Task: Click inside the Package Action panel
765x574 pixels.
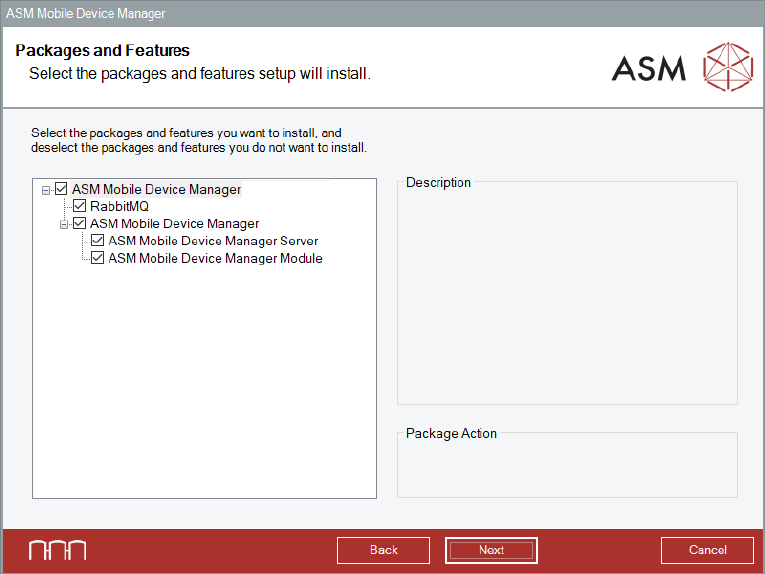Action: point(567,468)
